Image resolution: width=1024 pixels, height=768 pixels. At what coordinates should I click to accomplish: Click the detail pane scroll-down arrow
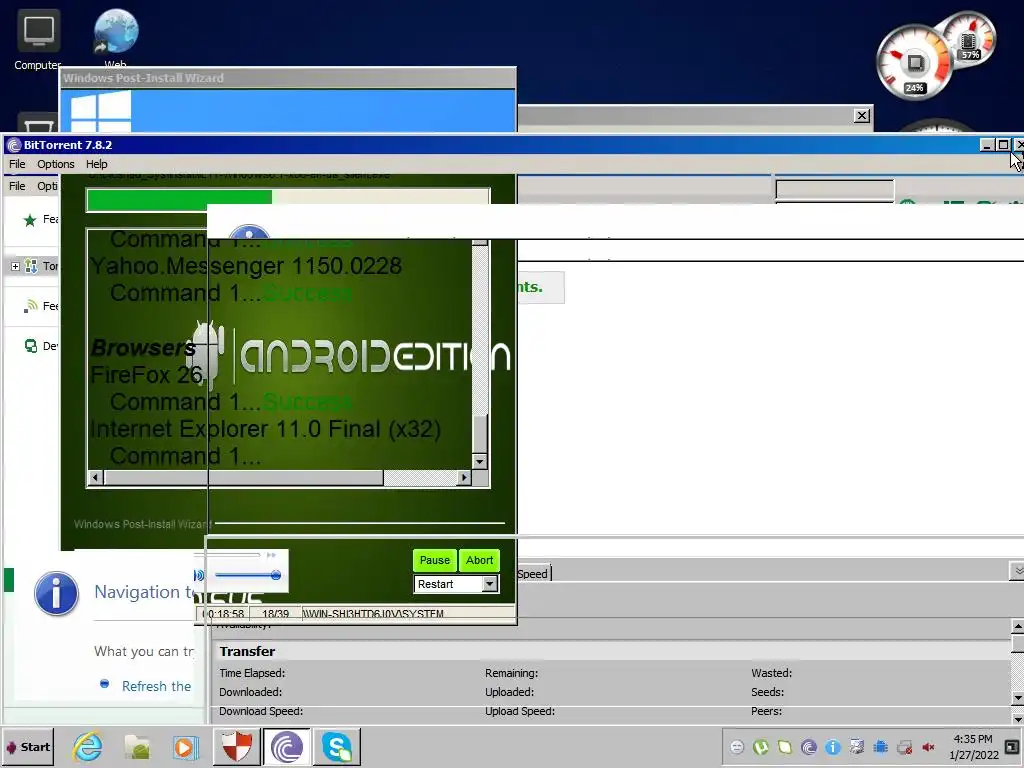[x=1017, y=698]
